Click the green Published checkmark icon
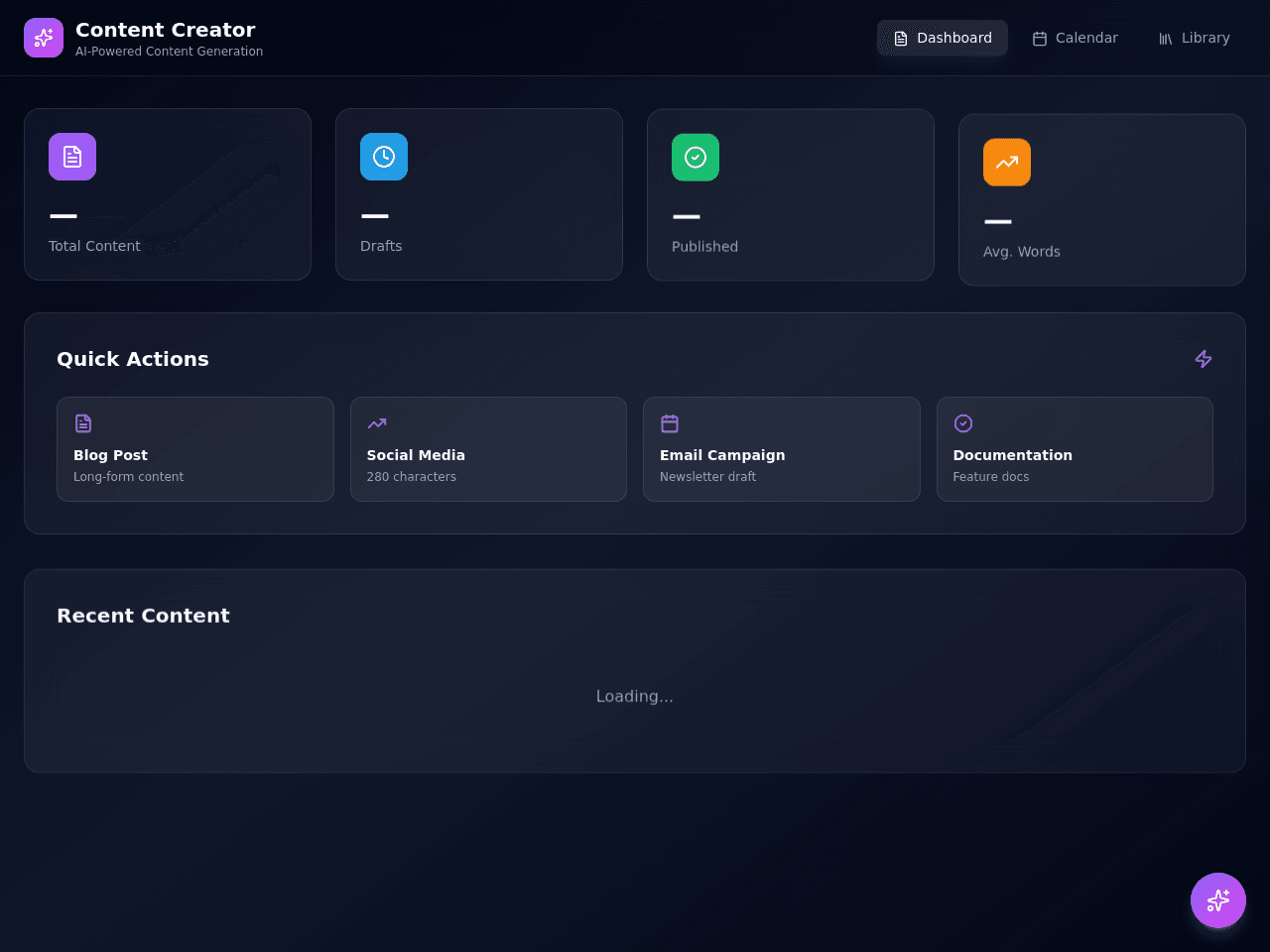Viewport: 1270px width, 952px height. point(696,158)
